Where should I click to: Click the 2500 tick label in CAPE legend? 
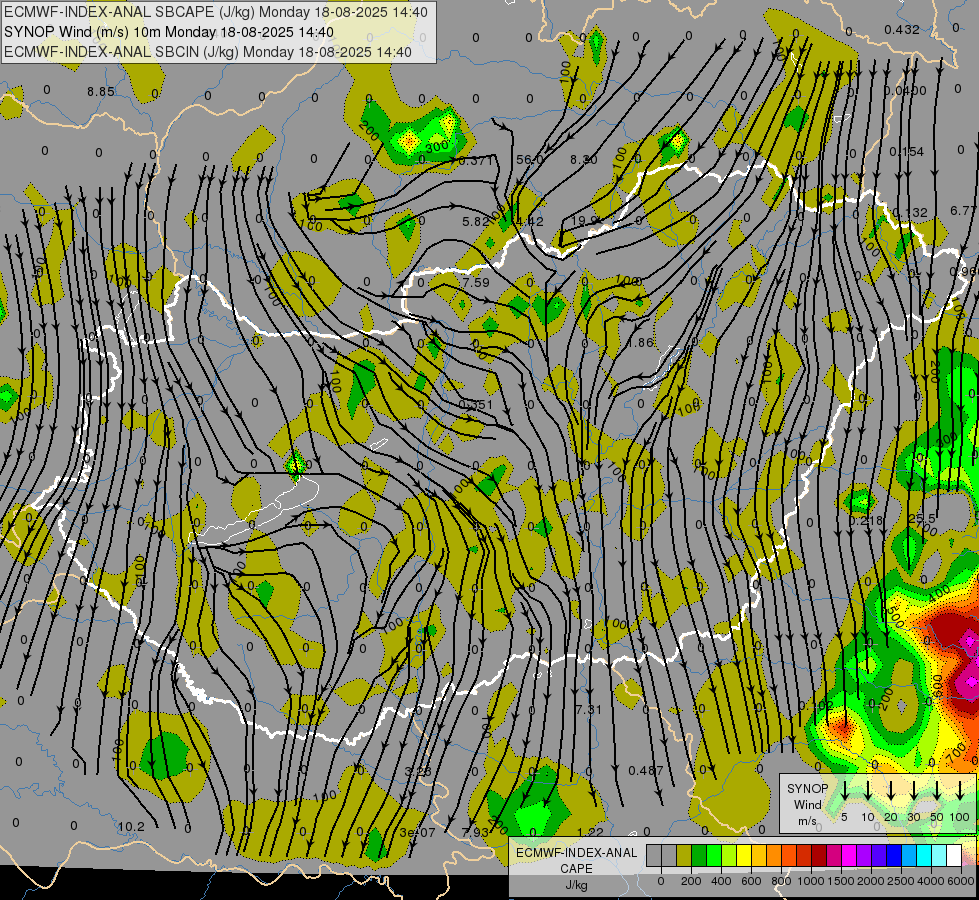[900, 881]
